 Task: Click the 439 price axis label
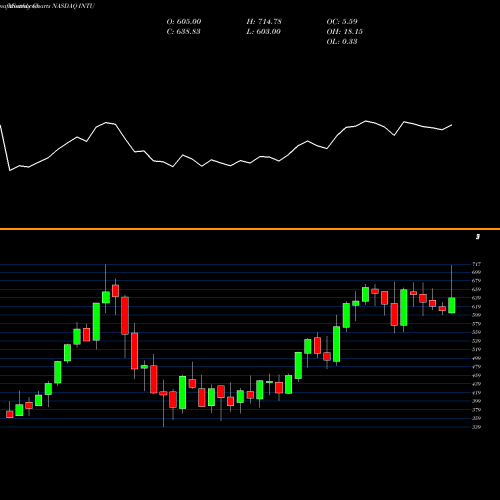click(476, 384)
